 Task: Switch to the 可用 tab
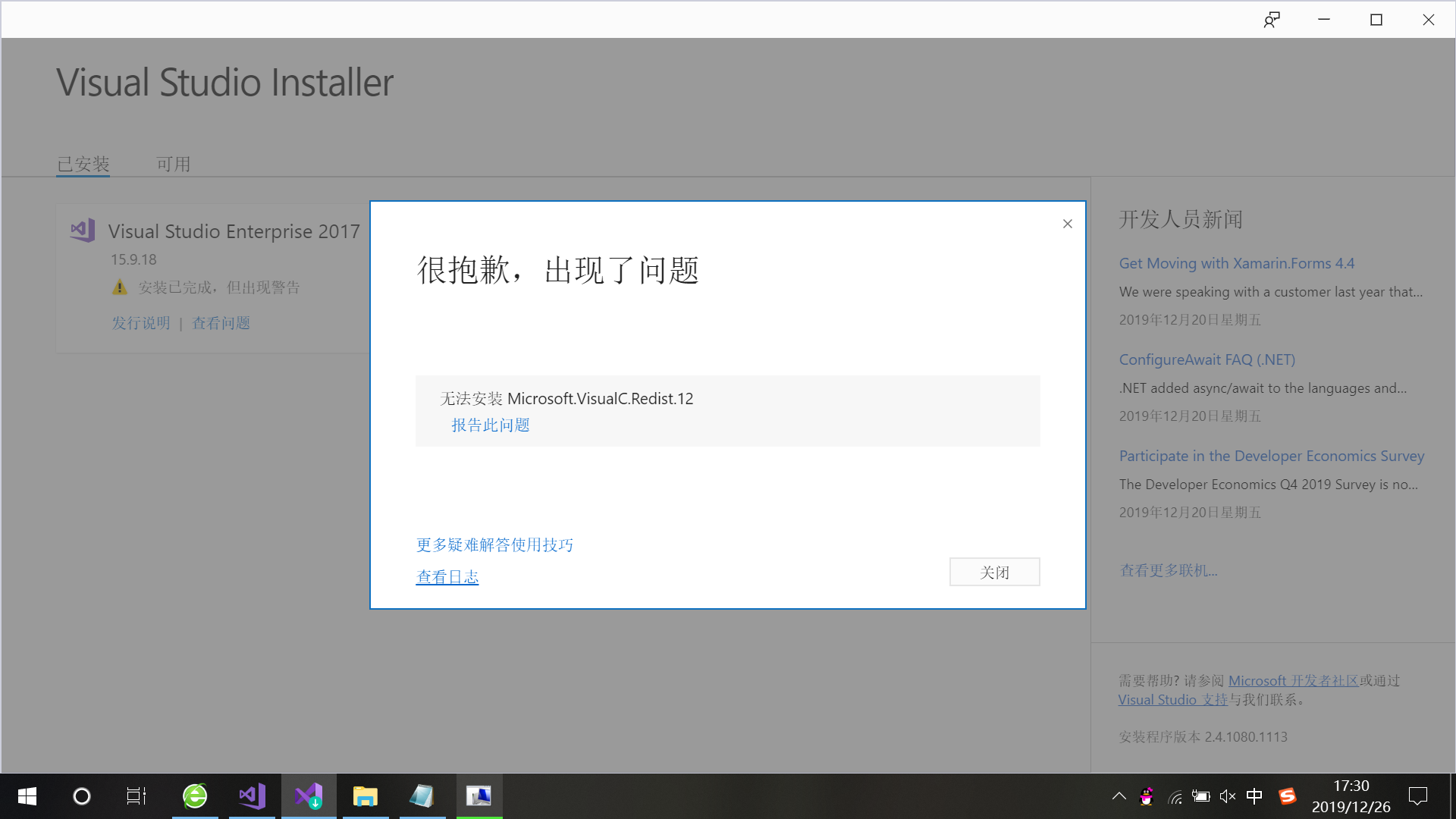(174, 164)
